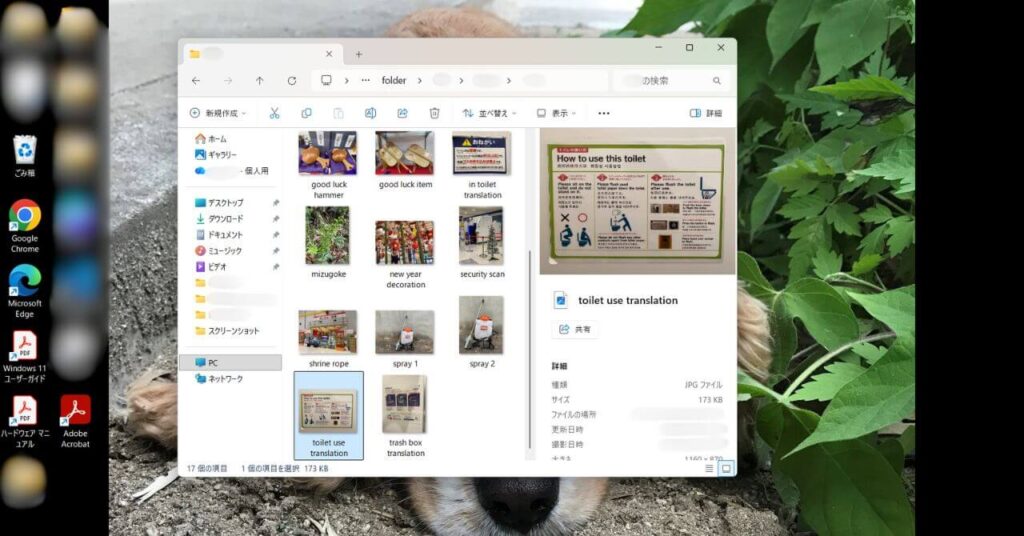Go back with the left arrow button
Screen dimensions: 1024x536
196,80
